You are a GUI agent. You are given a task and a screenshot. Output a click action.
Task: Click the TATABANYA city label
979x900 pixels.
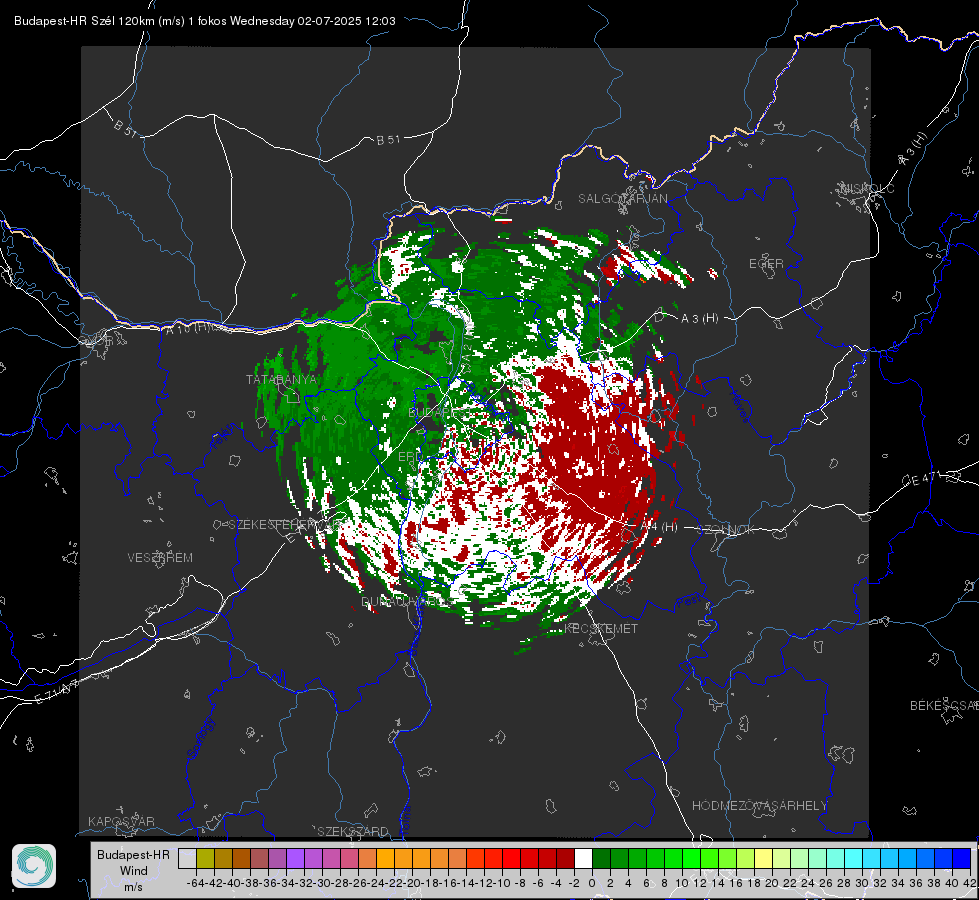point(282,380)
